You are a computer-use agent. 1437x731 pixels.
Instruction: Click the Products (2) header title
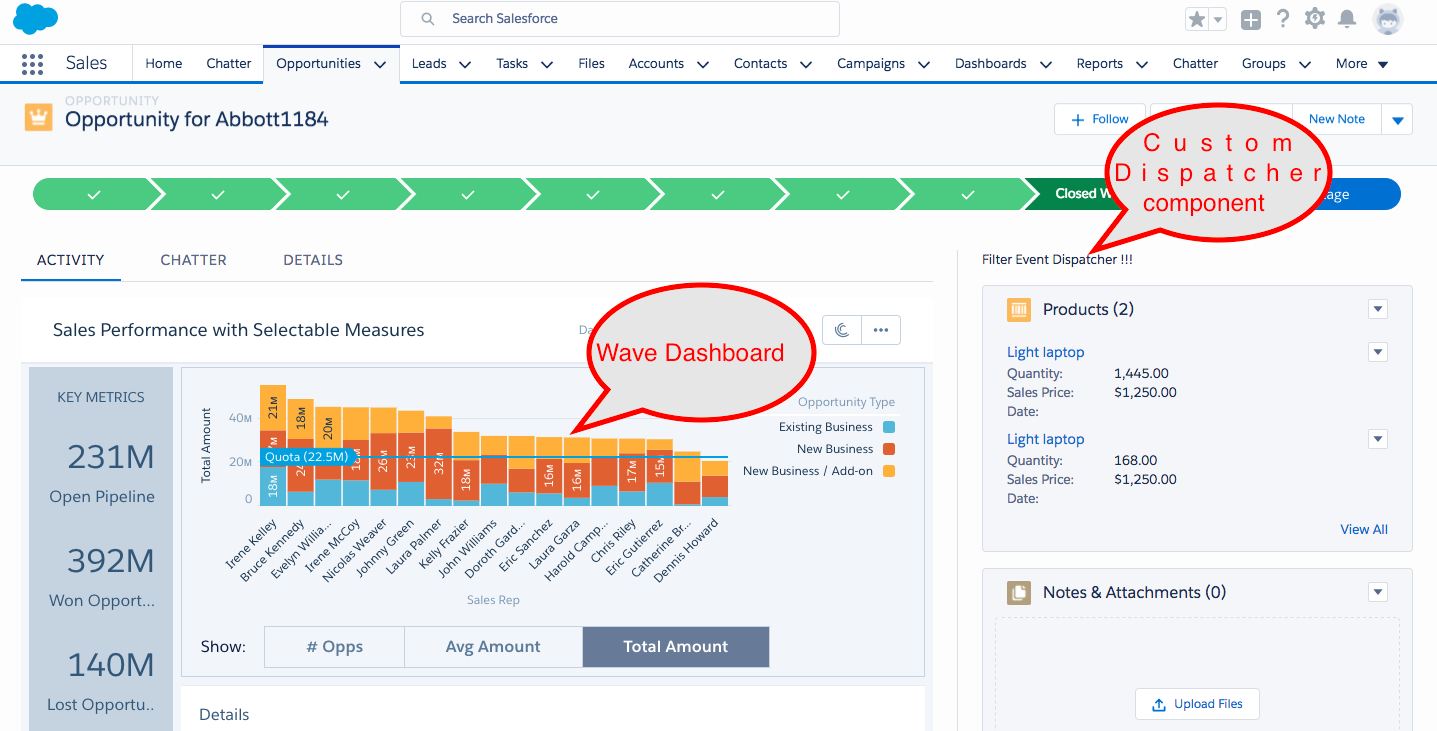[1088, 310]
